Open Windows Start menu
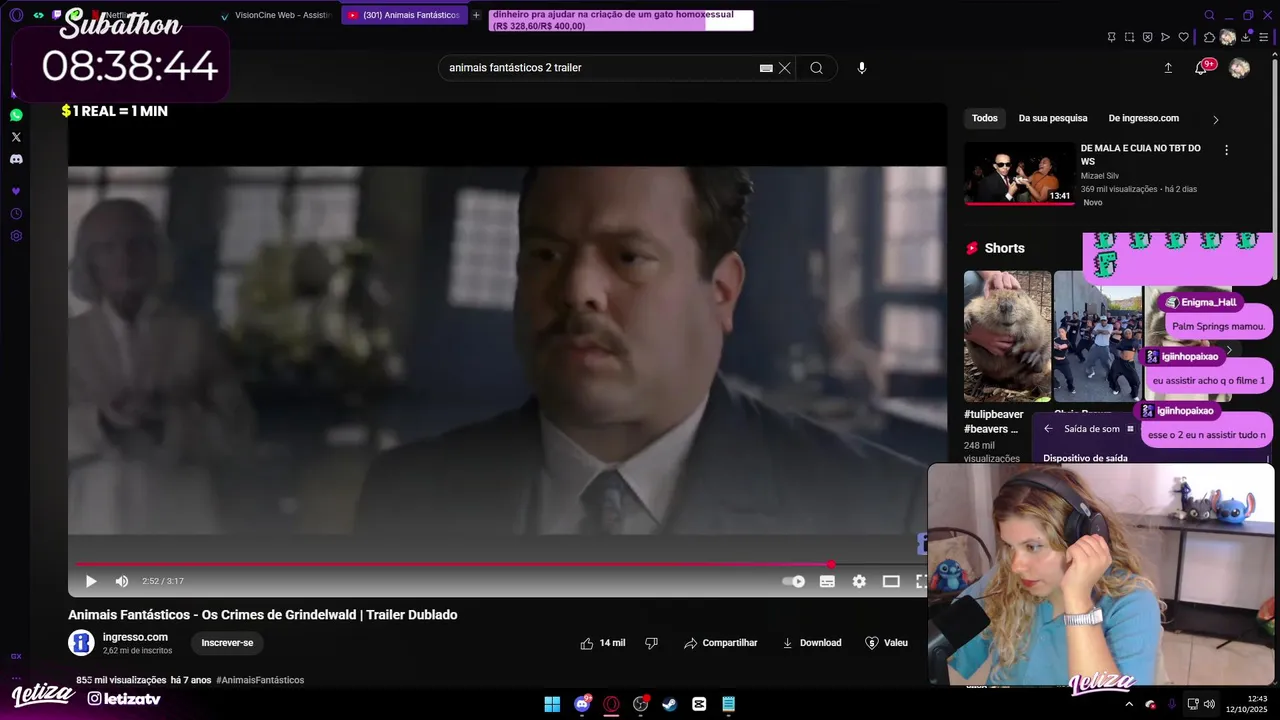Viewport: 1280px width, 720px height. click(x=552, y=704)
